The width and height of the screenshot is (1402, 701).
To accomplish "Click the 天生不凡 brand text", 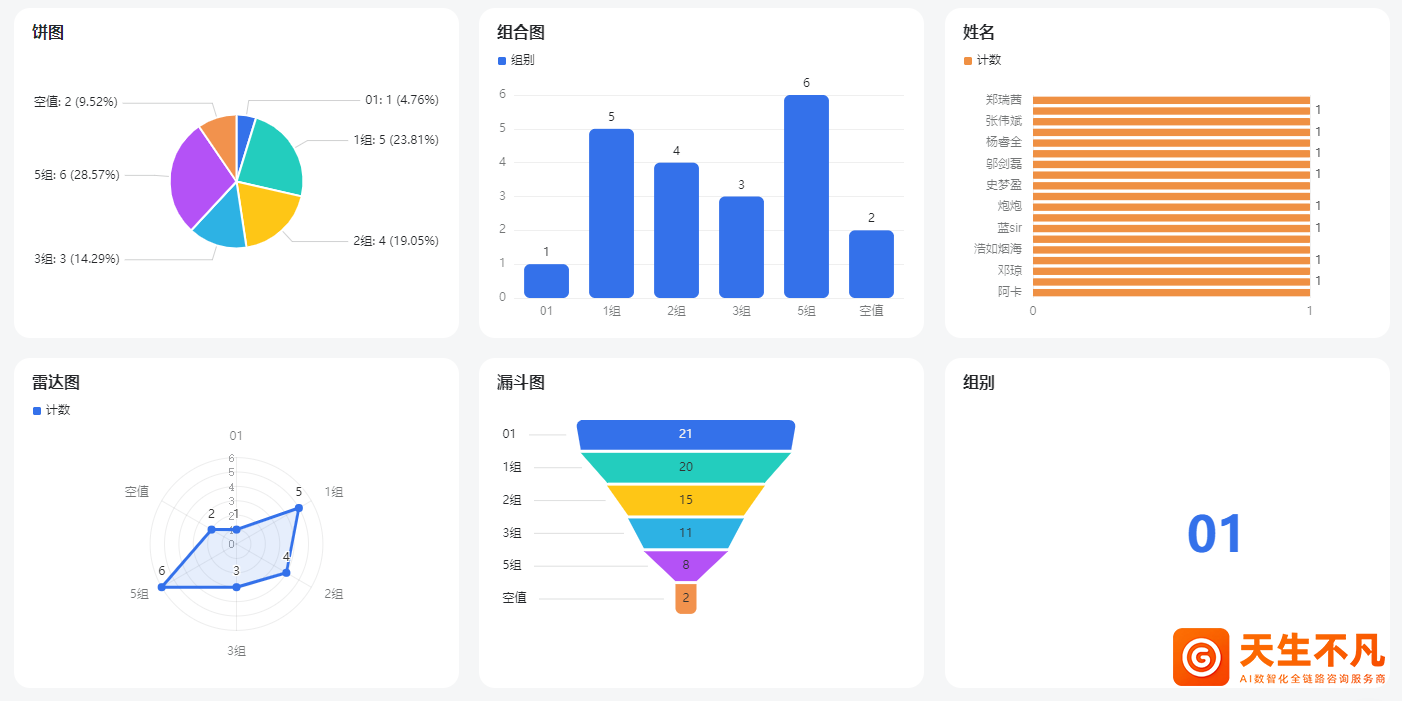I will [x=1311, y=650].
